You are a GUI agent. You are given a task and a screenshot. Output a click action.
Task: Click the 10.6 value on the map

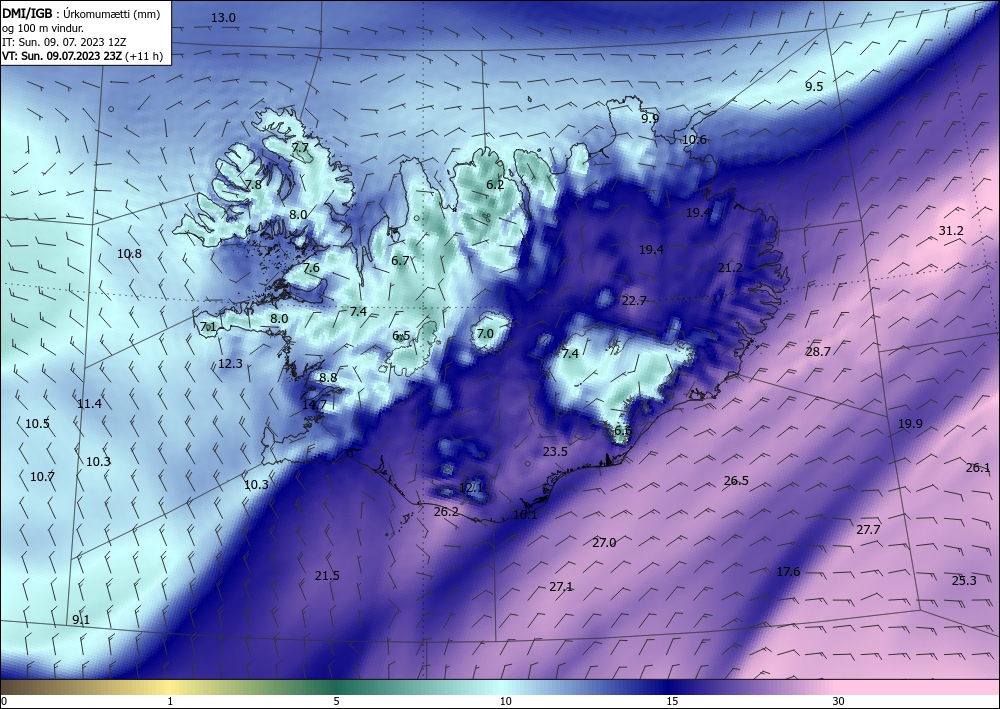coord(695,140)
